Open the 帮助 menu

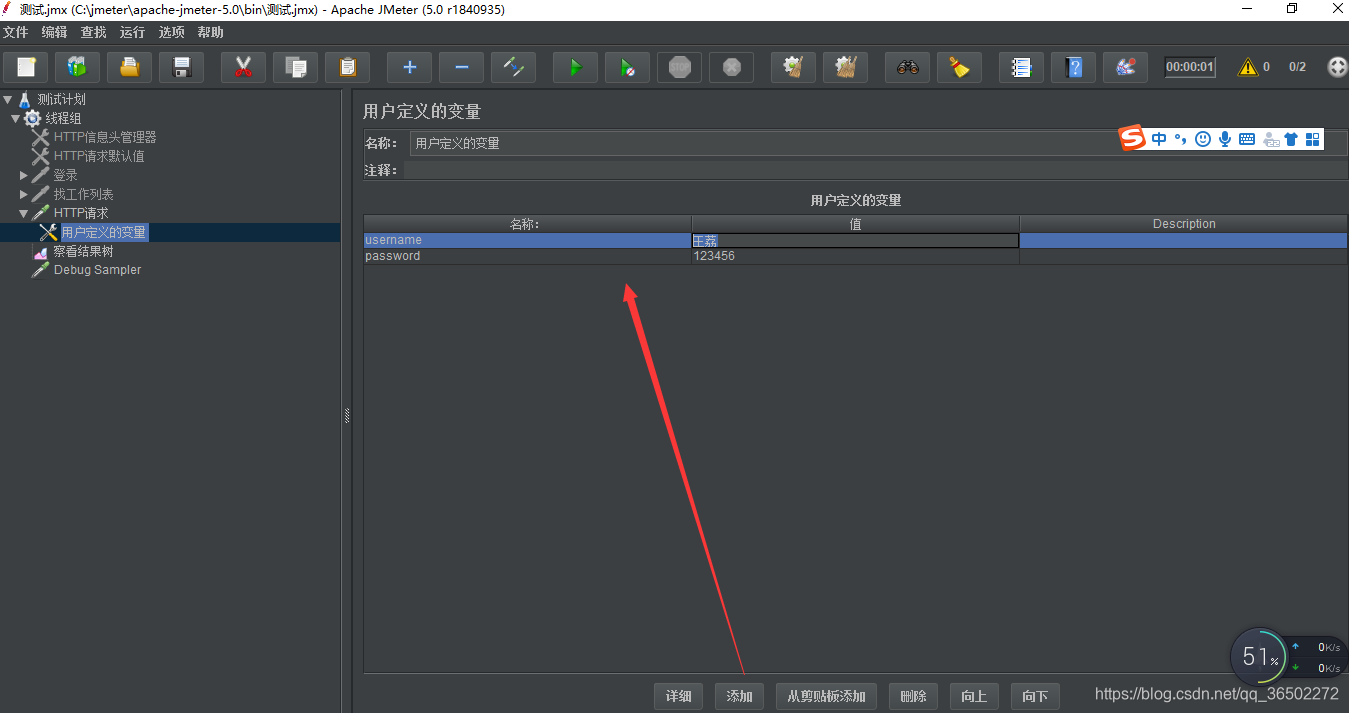point(210,33)
